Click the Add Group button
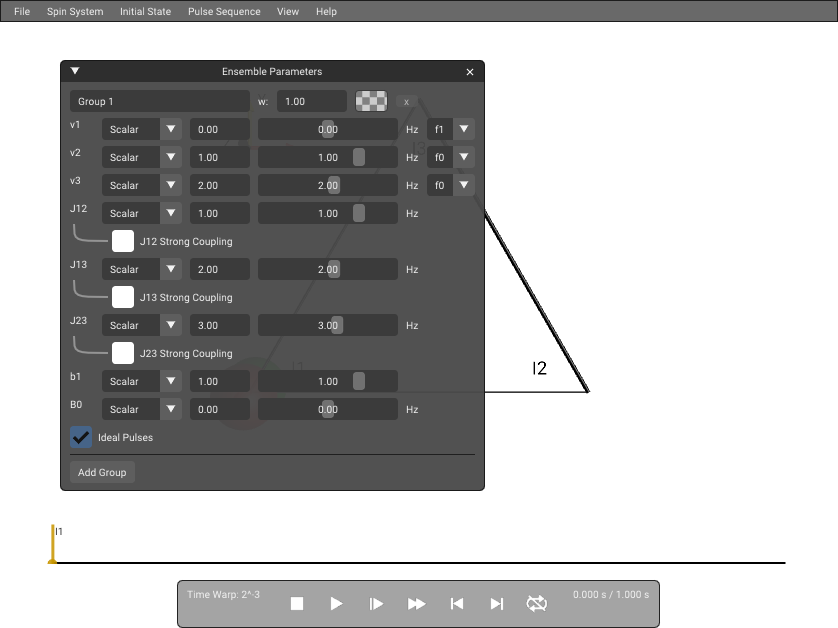 click(x=102, y=472)
